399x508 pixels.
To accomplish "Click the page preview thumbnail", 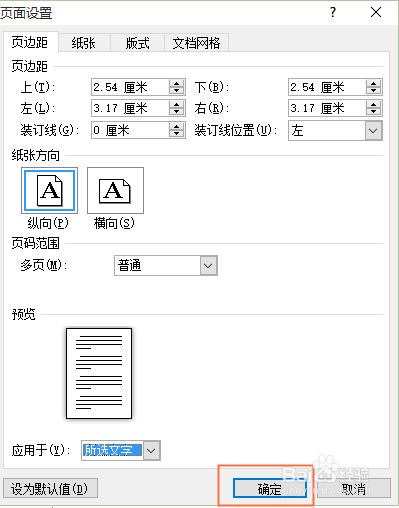I will (x=99, y=373).
